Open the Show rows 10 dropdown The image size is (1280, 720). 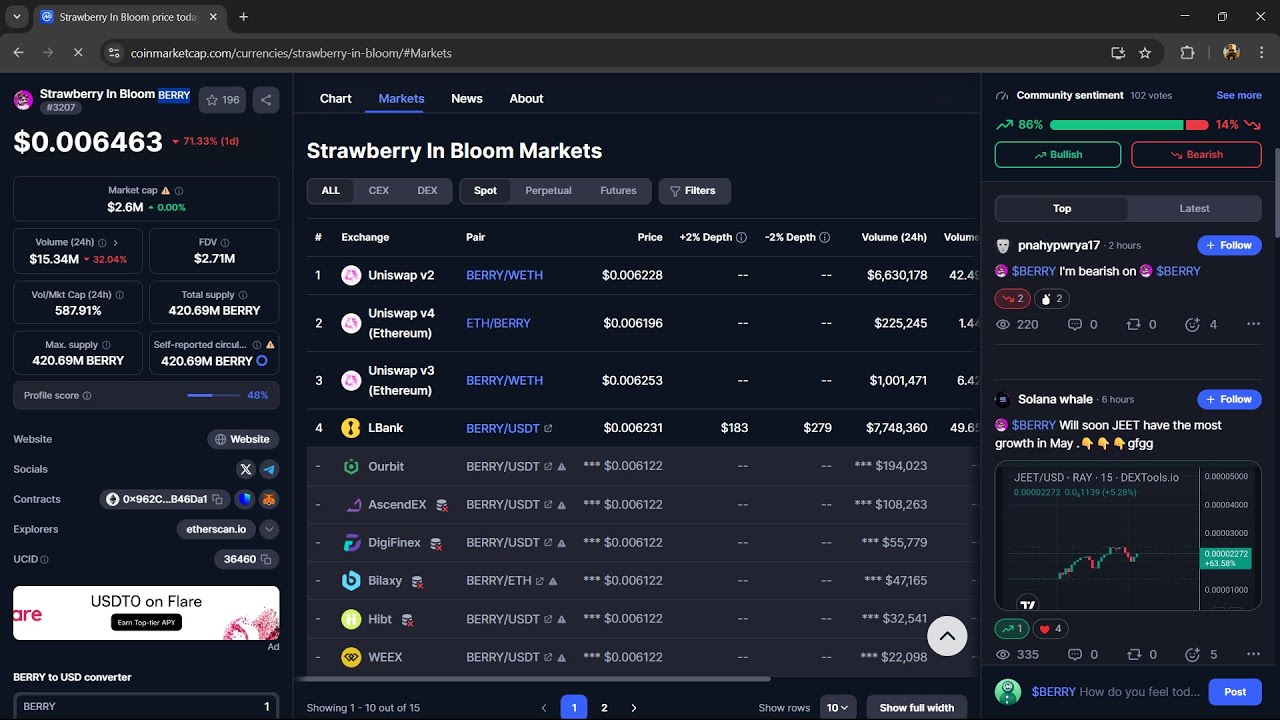[837, 708]
